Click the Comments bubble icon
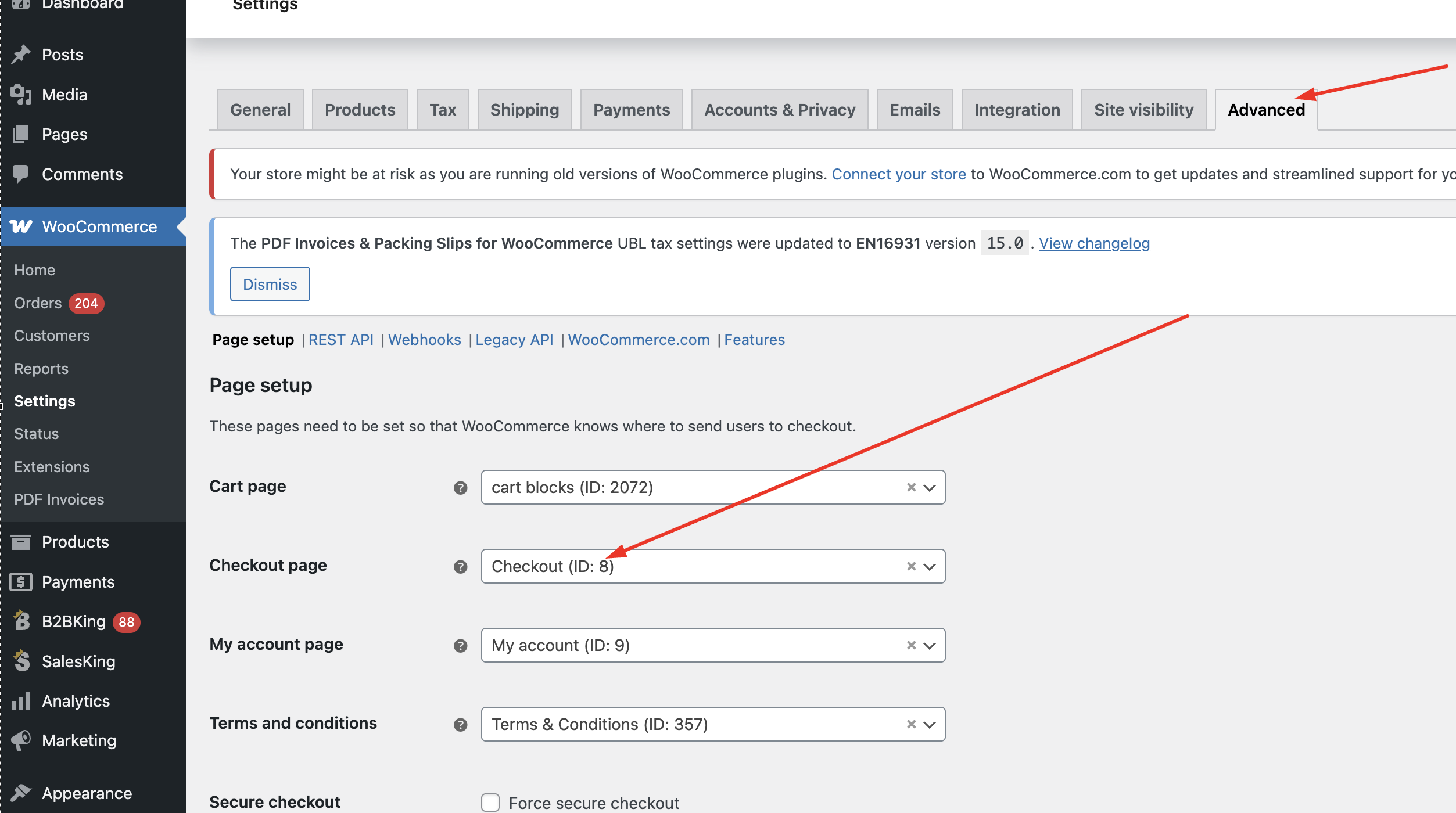 pos(21,174)
